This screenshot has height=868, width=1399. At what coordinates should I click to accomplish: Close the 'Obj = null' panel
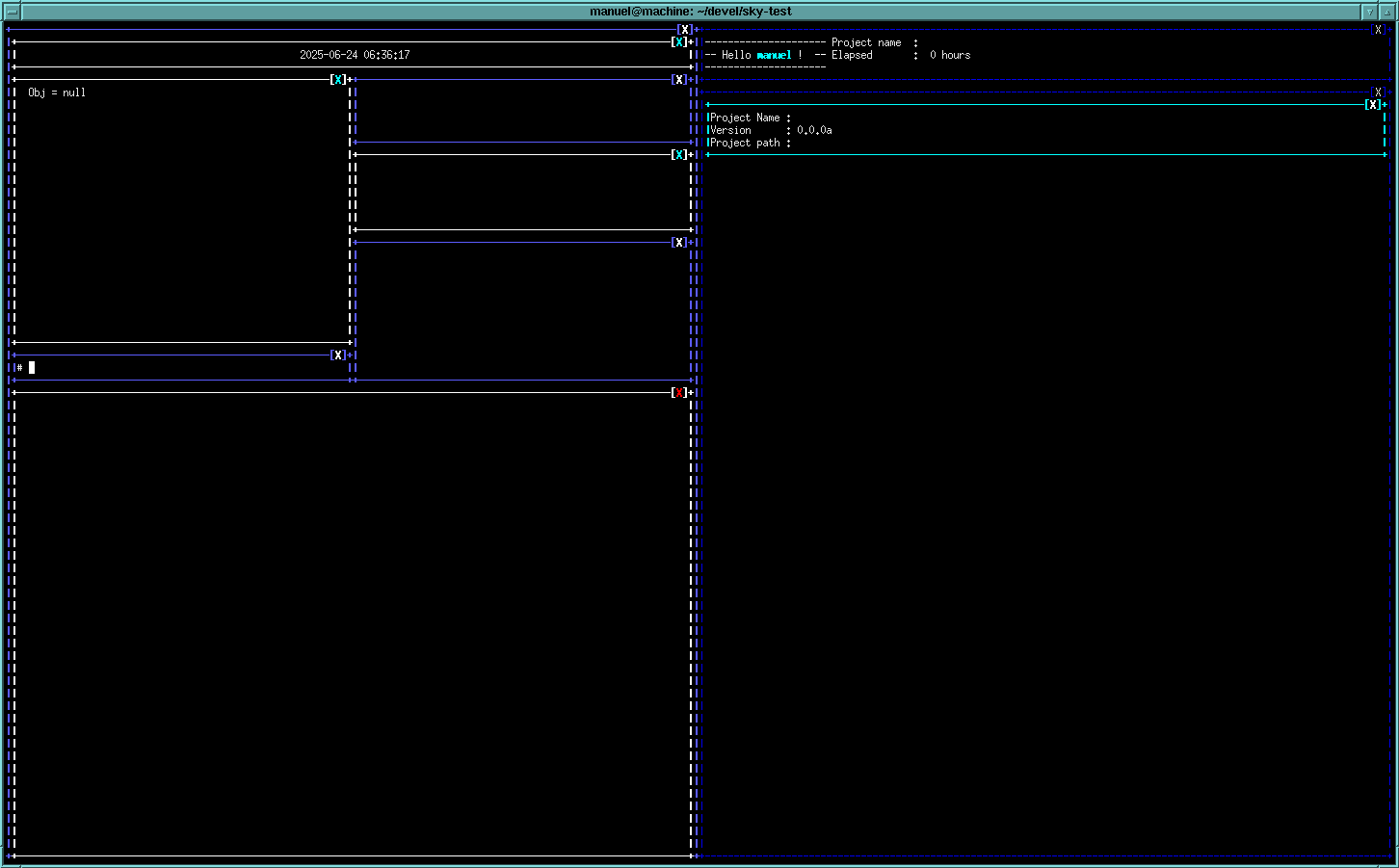338,80
